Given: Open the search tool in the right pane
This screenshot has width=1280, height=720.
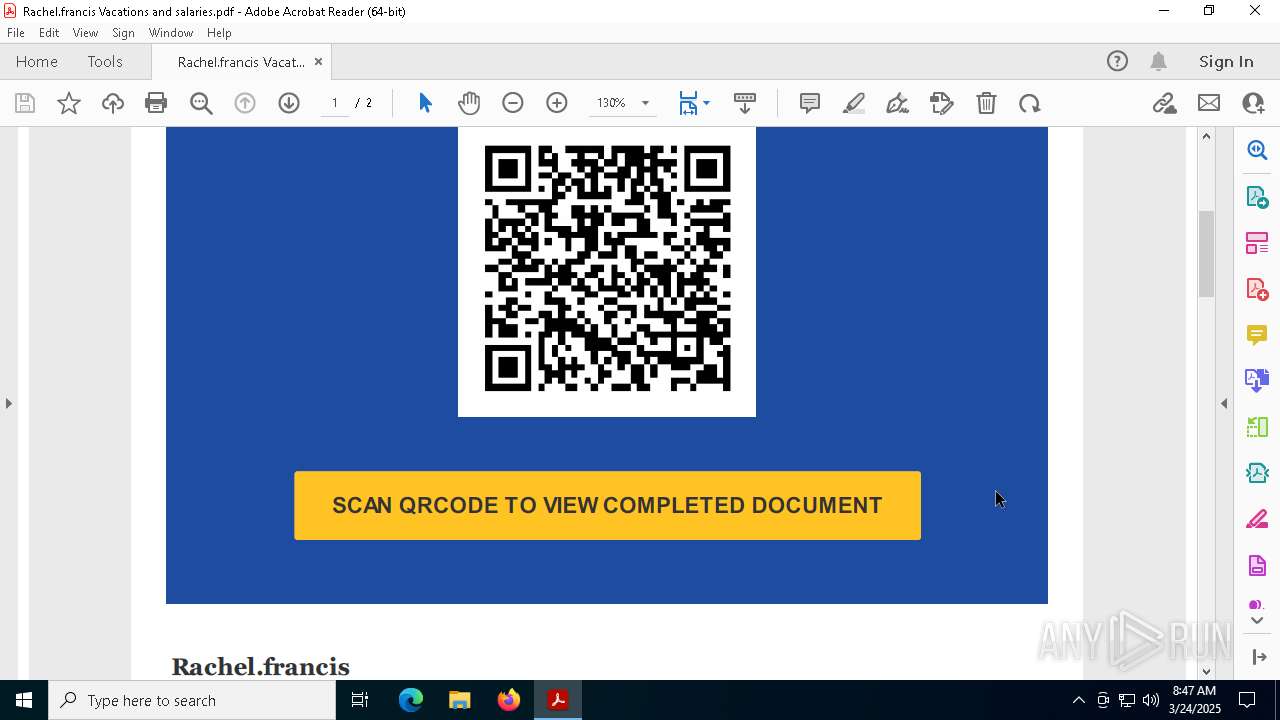Looking at the screenshot, I should 1257,150.
